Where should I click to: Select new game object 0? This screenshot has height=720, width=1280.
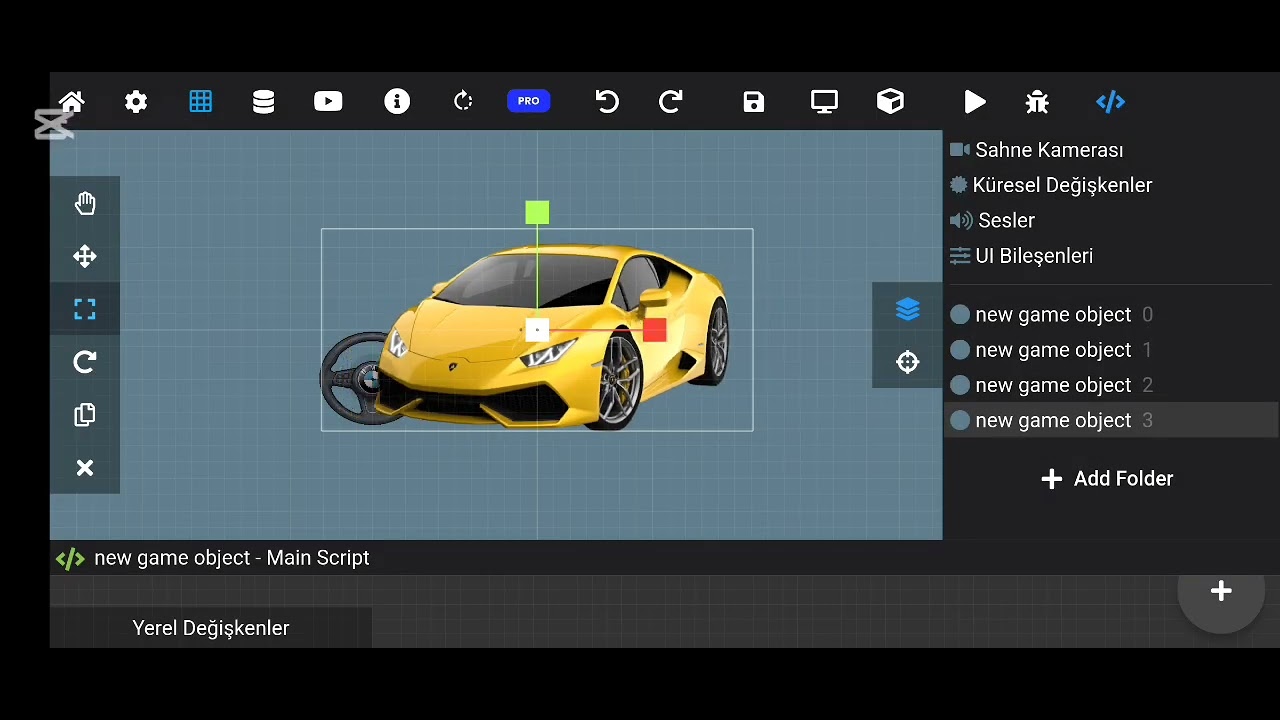1110,315
